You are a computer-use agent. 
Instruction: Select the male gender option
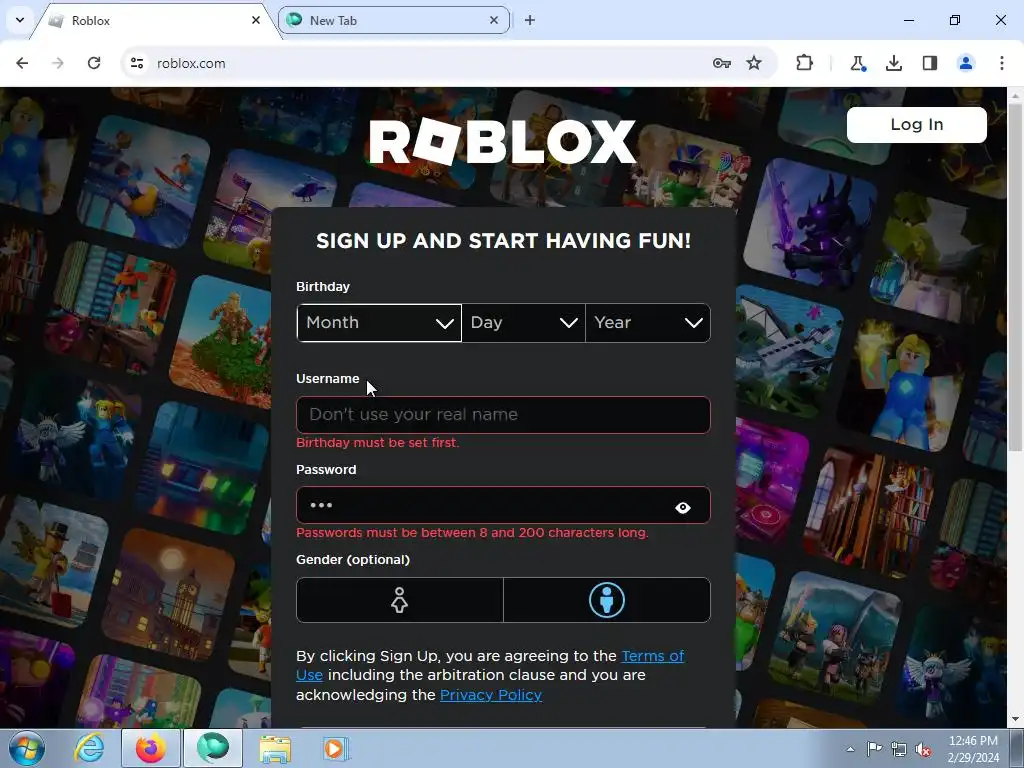click(607, 600)
